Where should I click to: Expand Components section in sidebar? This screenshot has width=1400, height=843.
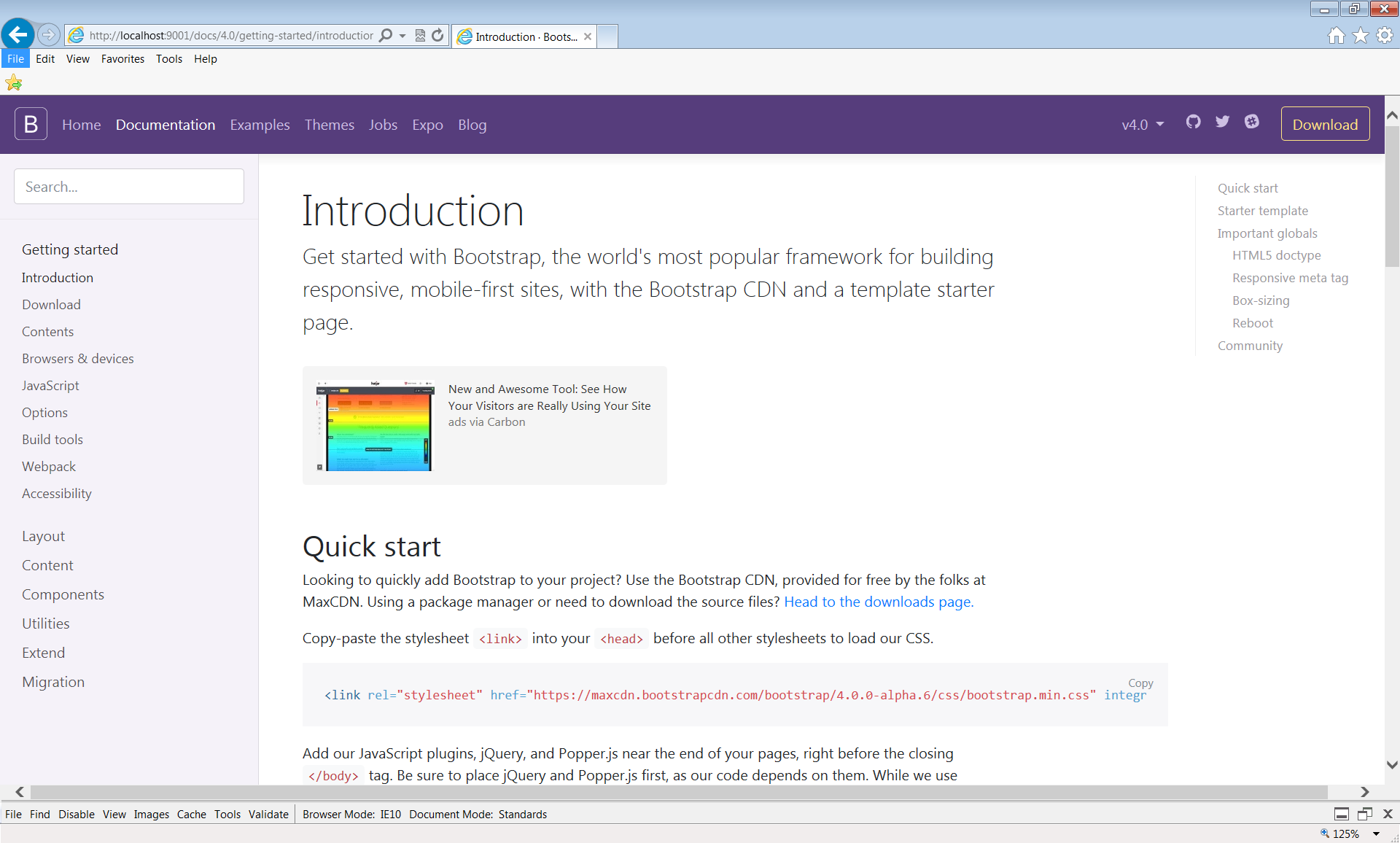click(x=63, y=594)
